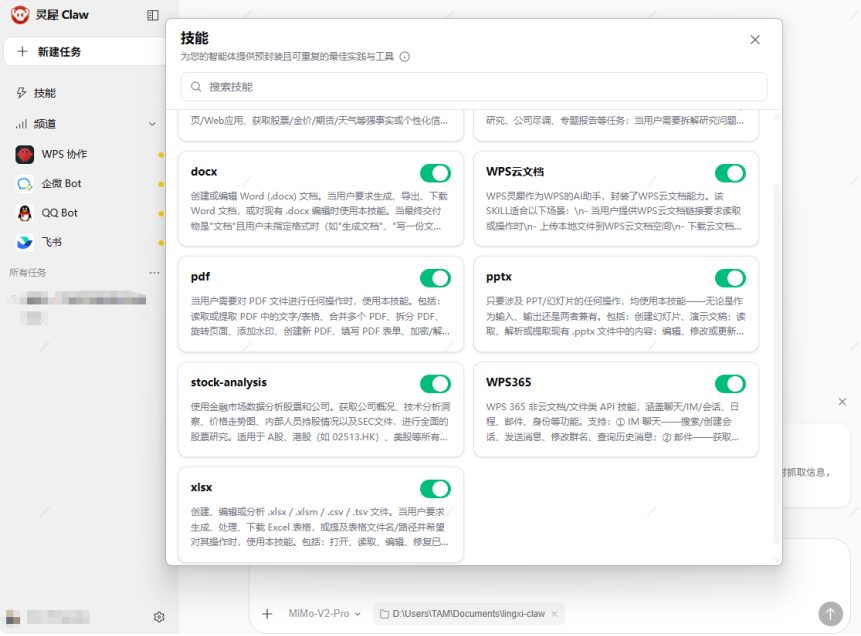The height and width of the screenshot is (636, 861).
Task: Click the xlsx skill title
Action: (x=201, y=488)
